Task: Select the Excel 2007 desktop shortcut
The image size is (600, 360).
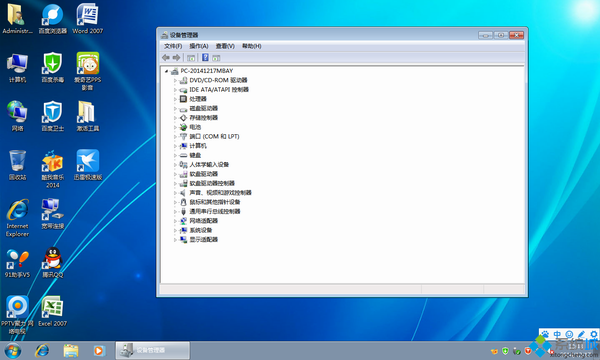Action: point(52,311)
